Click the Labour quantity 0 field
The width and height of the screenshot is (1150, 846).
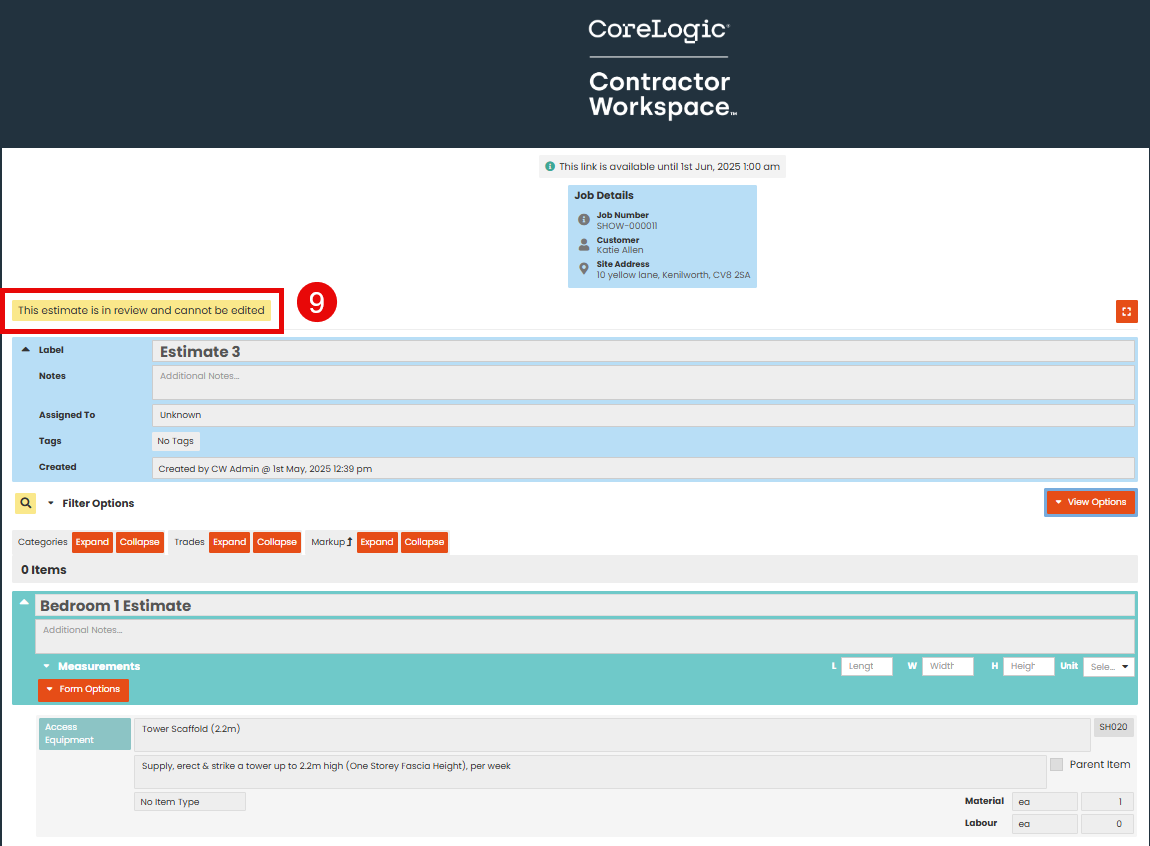point(1108,823)
